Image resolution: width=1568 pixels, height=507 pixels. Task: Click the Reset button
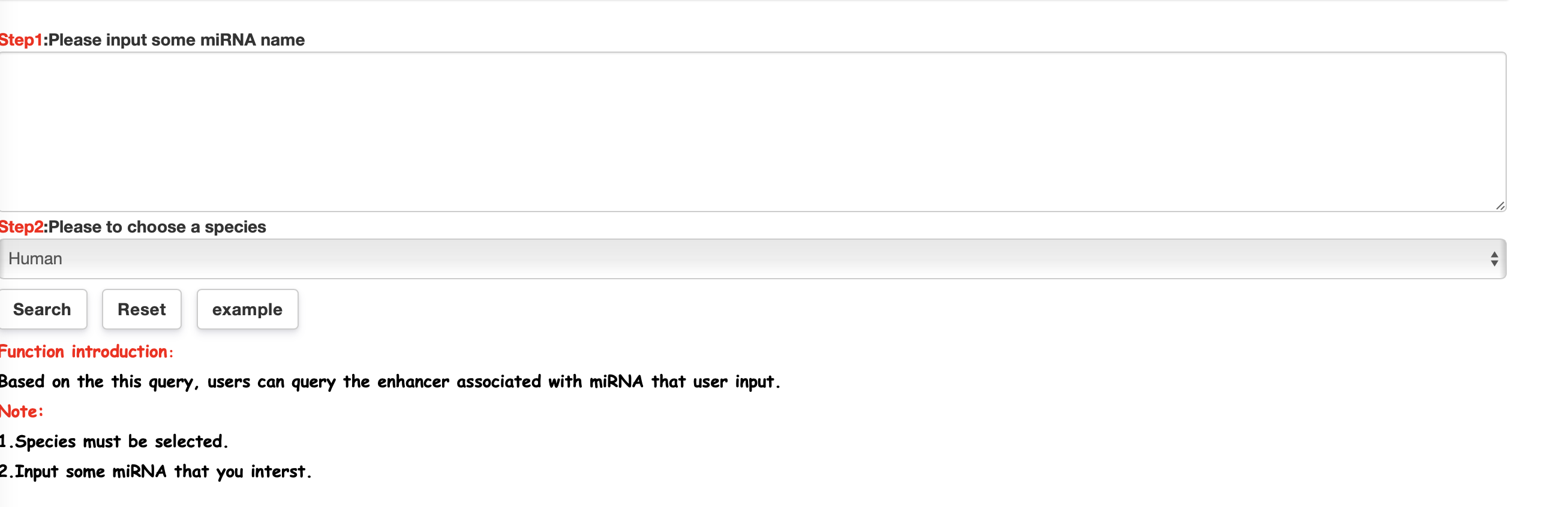(142, 309)
